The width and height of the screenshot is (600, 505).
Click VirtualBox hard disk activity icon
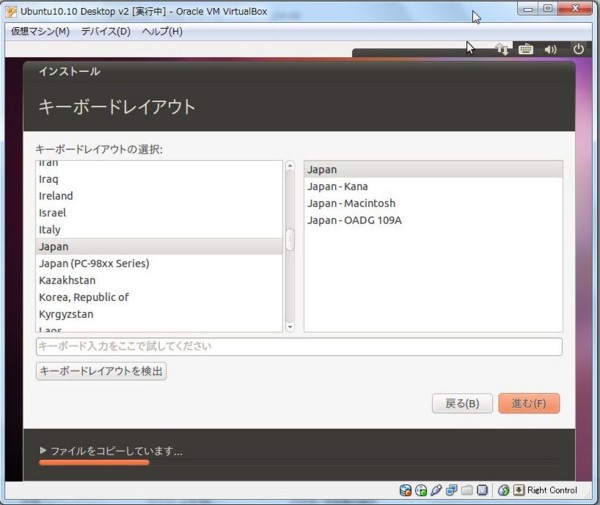pyautogui.click(x=405, y=490)
